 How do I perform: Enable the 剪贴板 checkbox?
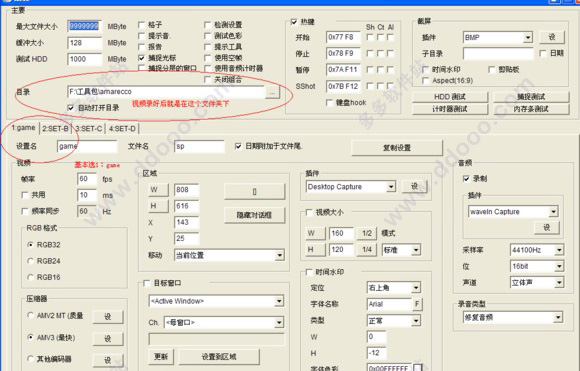[x=492, y=70]
